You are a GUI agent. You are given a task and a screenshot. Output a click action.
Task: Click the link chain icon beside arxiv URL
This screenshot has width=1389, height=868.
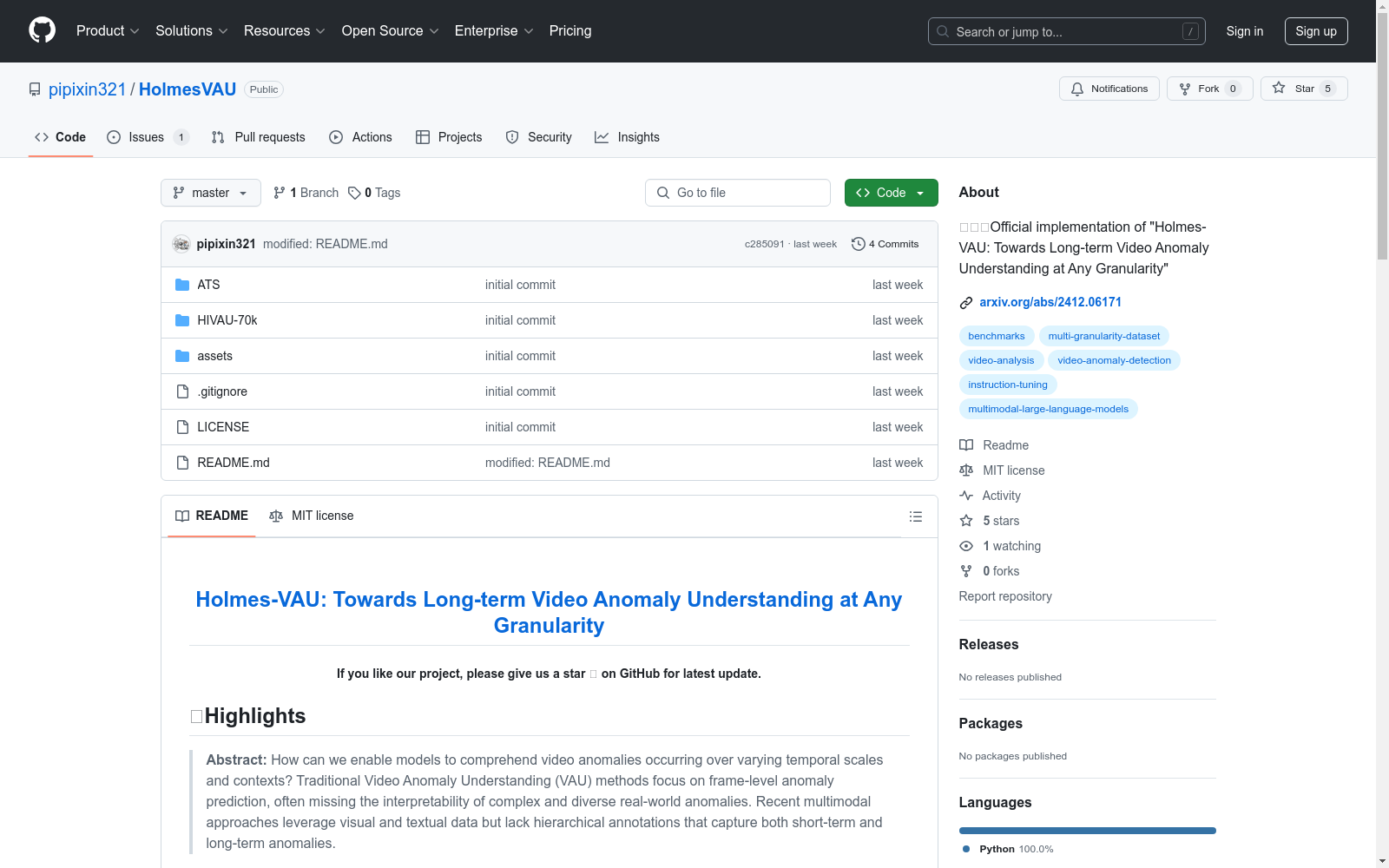(966, 303)
